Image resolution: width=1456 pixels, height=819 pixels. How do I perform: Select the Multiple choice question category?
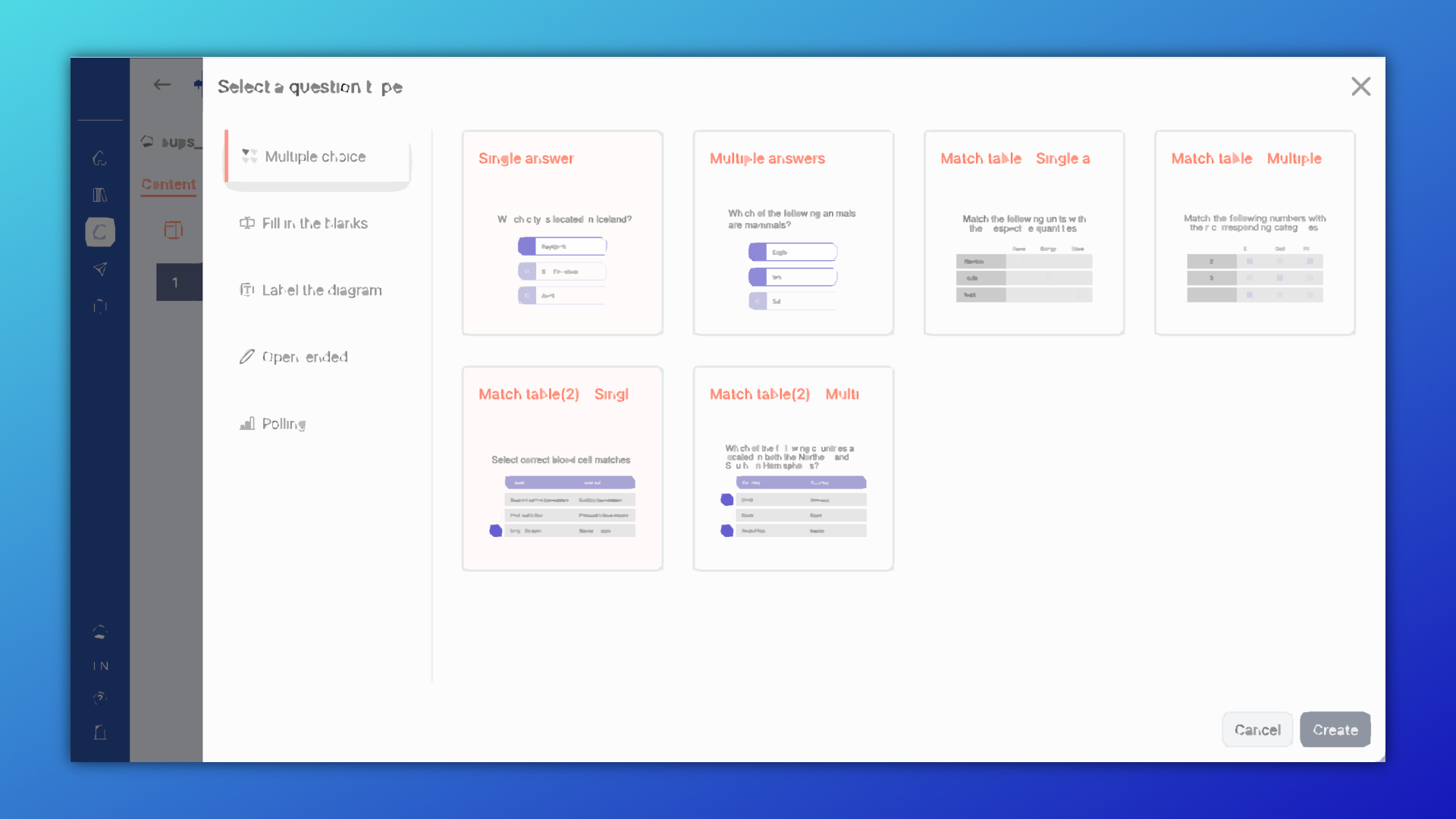[318, 157]
